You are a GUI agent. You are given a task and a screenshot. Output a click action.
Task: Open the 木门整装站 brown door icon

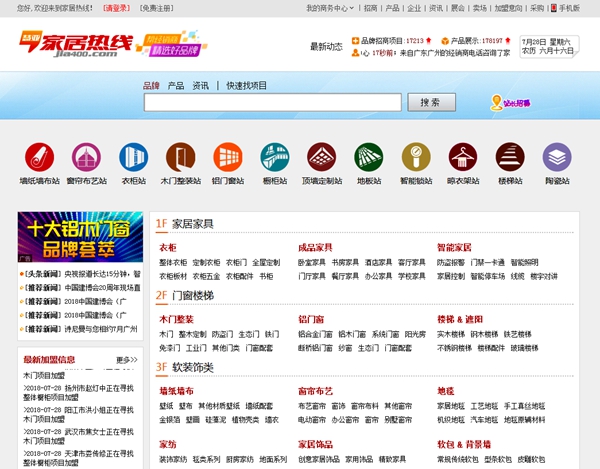pos(181,157)
